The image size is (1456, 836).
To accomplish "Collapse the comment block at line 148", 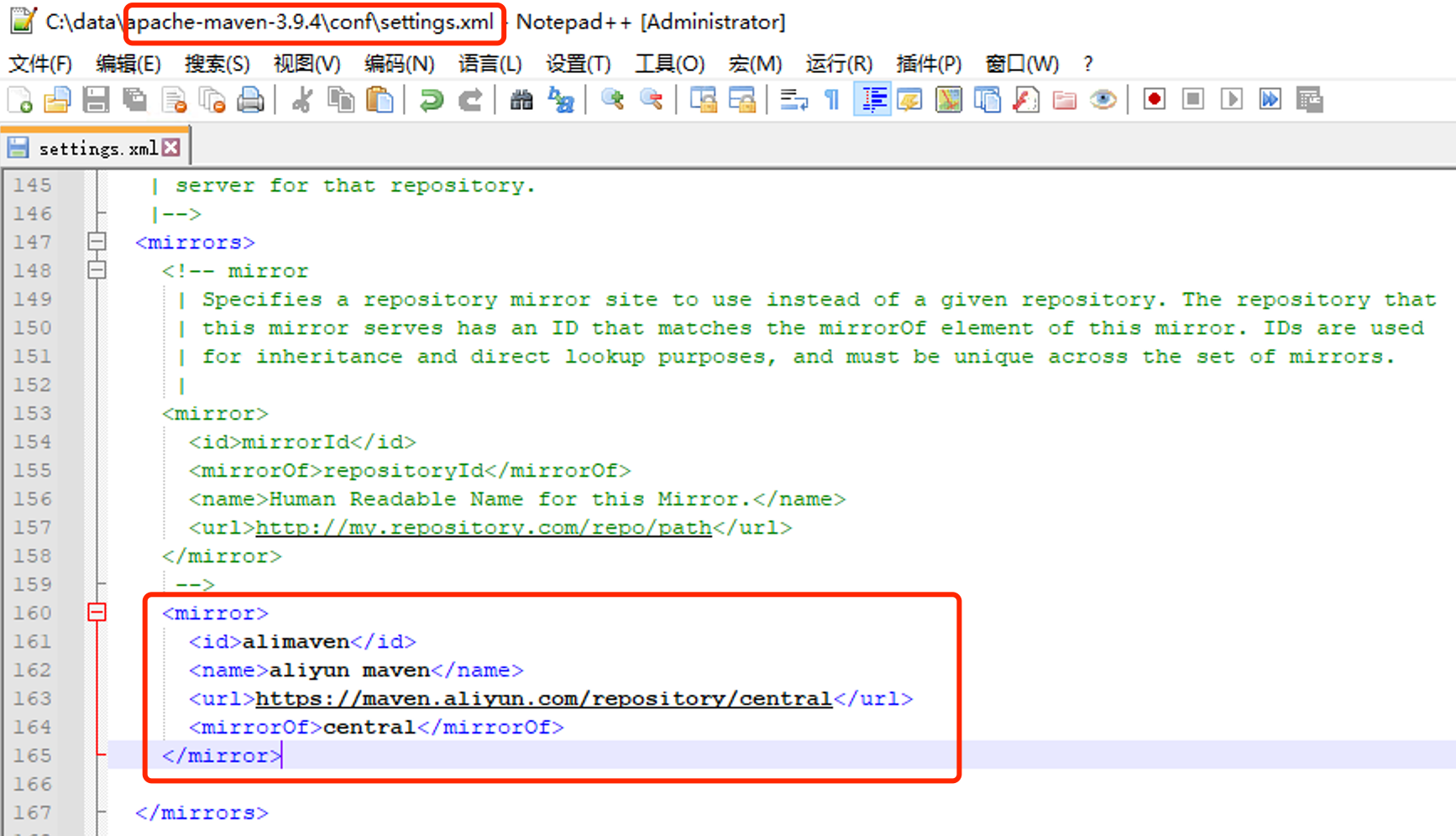I will (x=97, y=270).
